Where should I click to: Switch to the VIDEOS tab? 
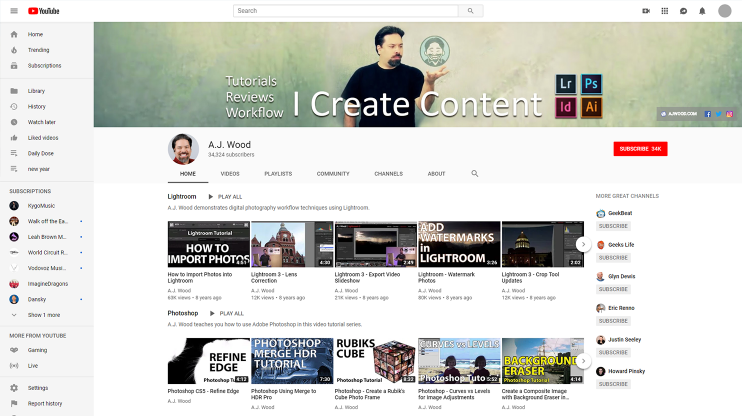[x=230, y=174]
